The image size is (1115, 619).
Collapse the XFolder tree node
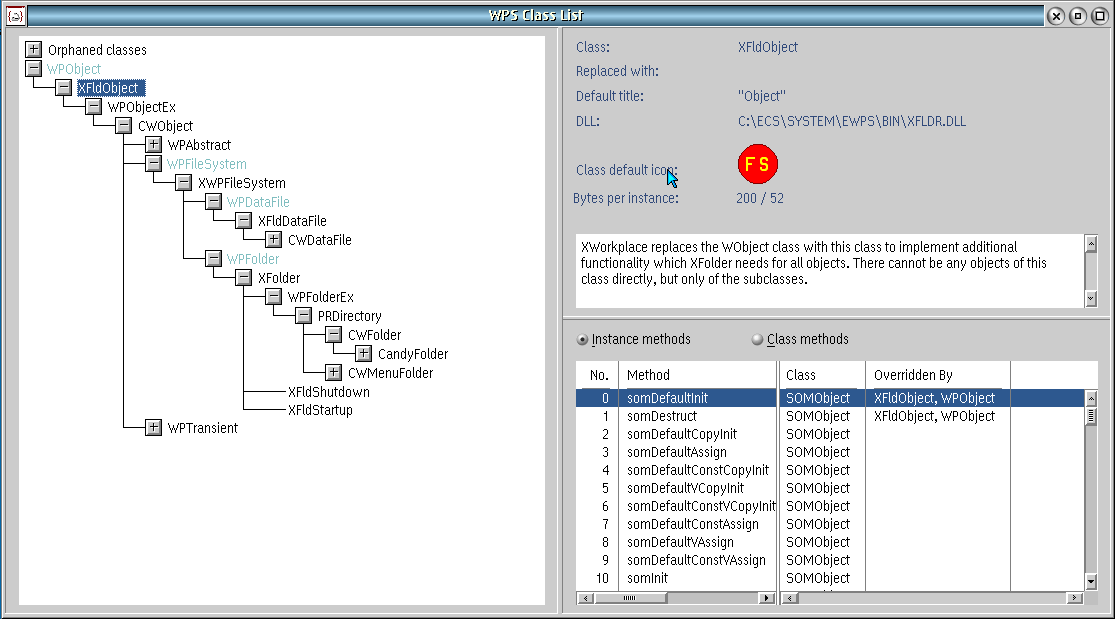(243, 277)
